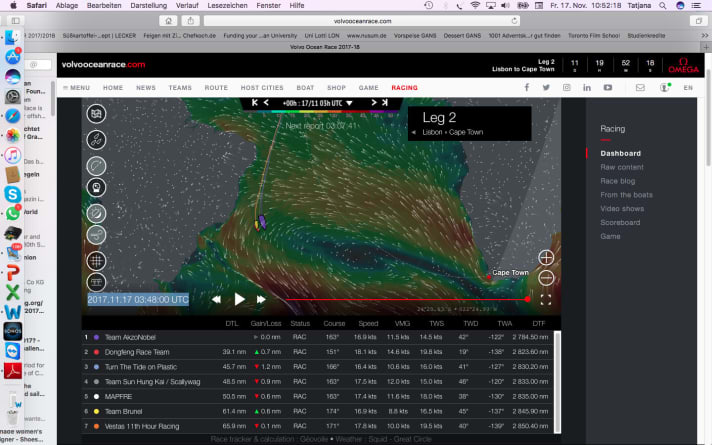Jump to first weather forecast step
Viewport: 712px width, 445px height.
tap(255, 103)
